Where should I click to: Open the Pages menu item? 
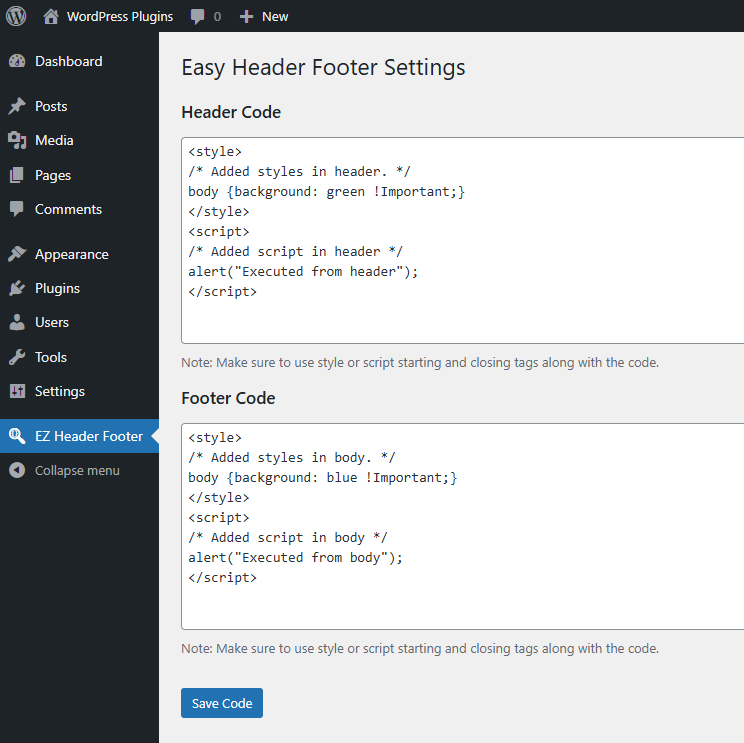[53, 175]
